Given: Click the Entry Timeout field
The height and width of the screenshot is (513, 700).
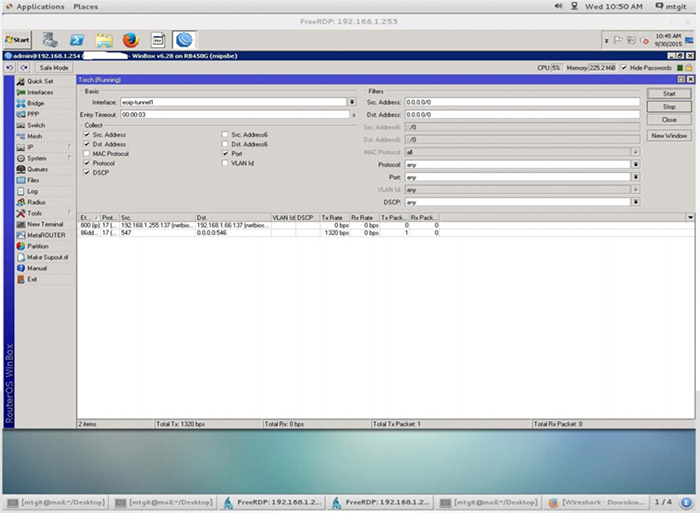Looking at the screenshot, I should pos(235,115).
